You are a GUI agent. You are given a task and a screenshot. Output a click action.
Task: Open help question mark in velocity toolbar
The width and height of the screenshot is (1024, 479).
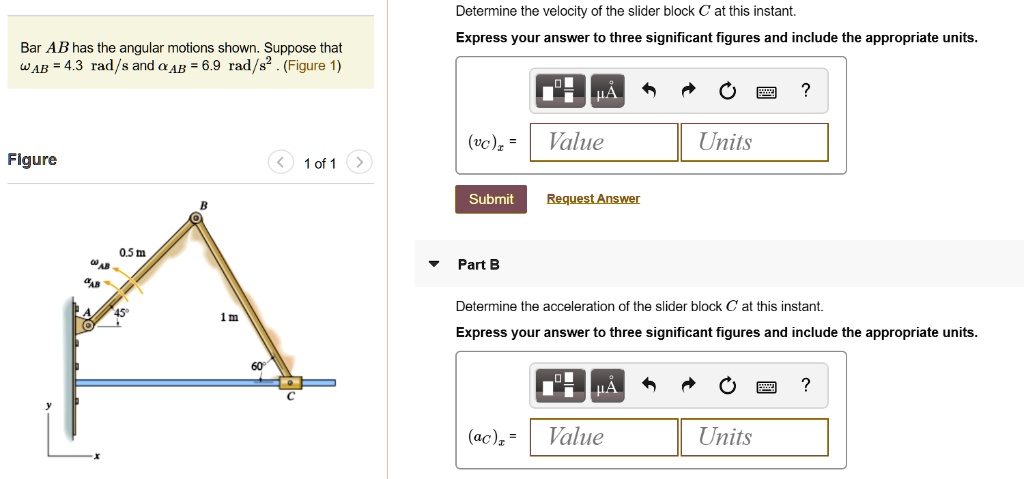pos(805,91)
